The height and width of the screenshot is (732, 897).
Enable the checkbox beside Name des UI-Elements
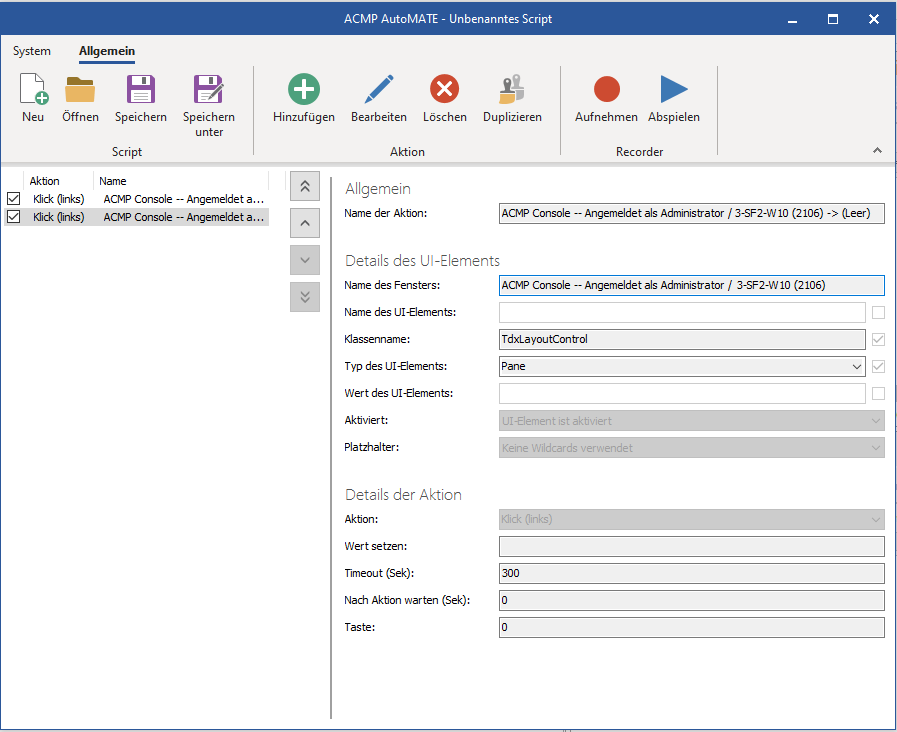click(x=877, y=312)
